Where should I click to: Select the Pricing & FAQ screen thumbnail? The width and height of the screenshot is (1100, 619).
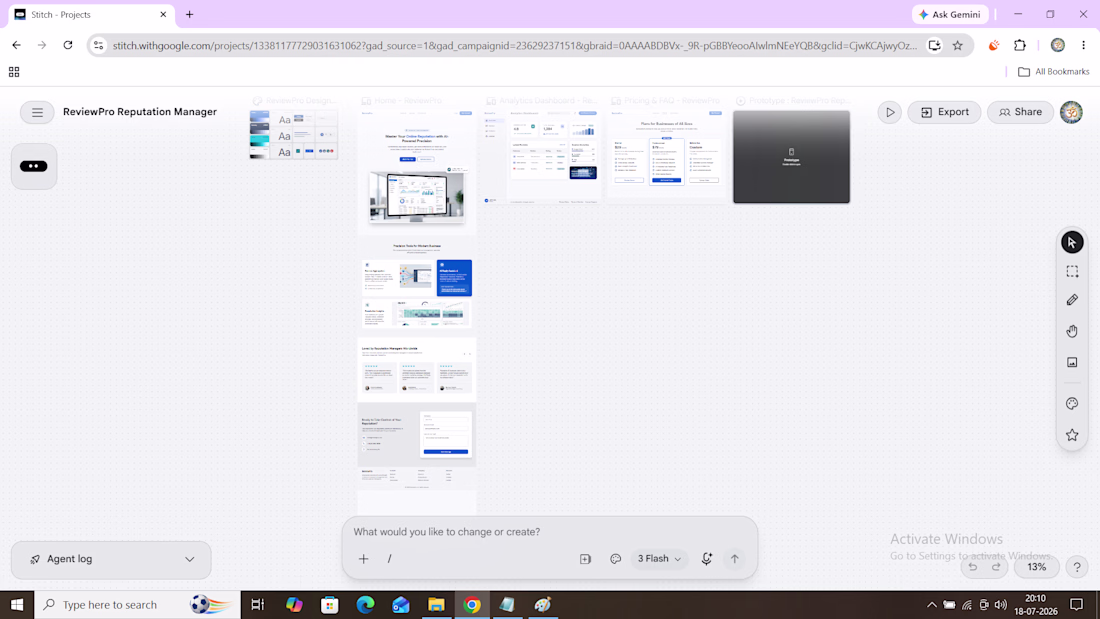(x=666, y=157)
